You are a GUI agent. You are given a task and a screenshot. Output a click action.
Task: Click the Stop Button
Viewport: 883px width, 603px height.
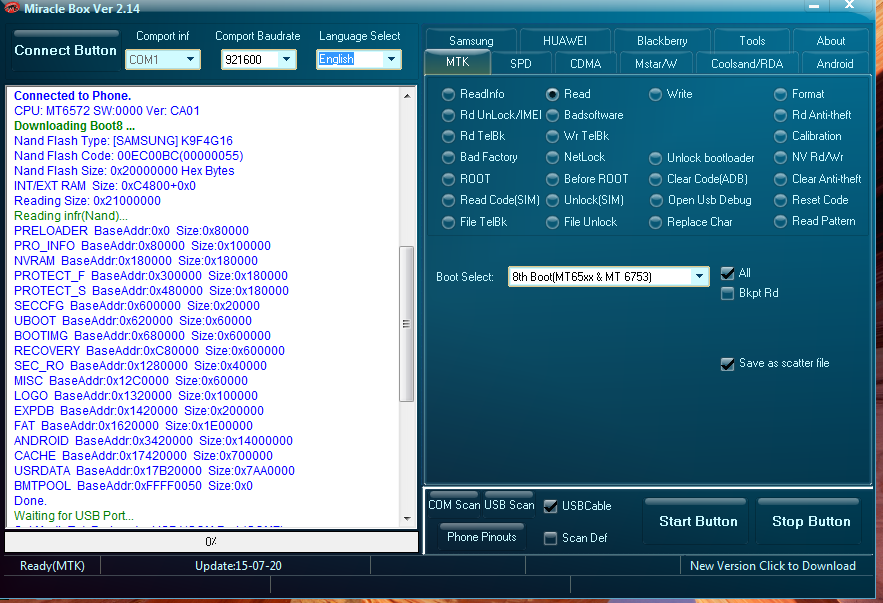point(811,521)
